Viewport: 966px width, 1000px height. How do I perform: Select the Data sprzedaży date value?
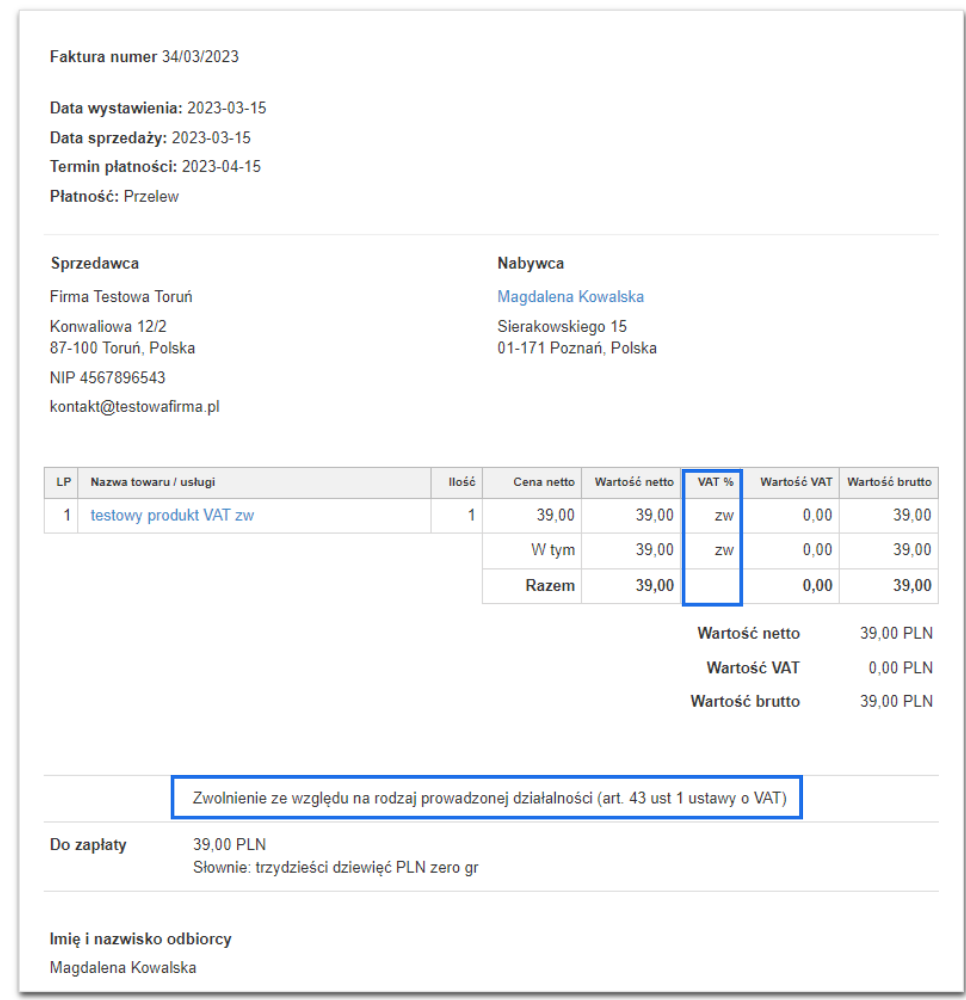[x=211, y=138]
